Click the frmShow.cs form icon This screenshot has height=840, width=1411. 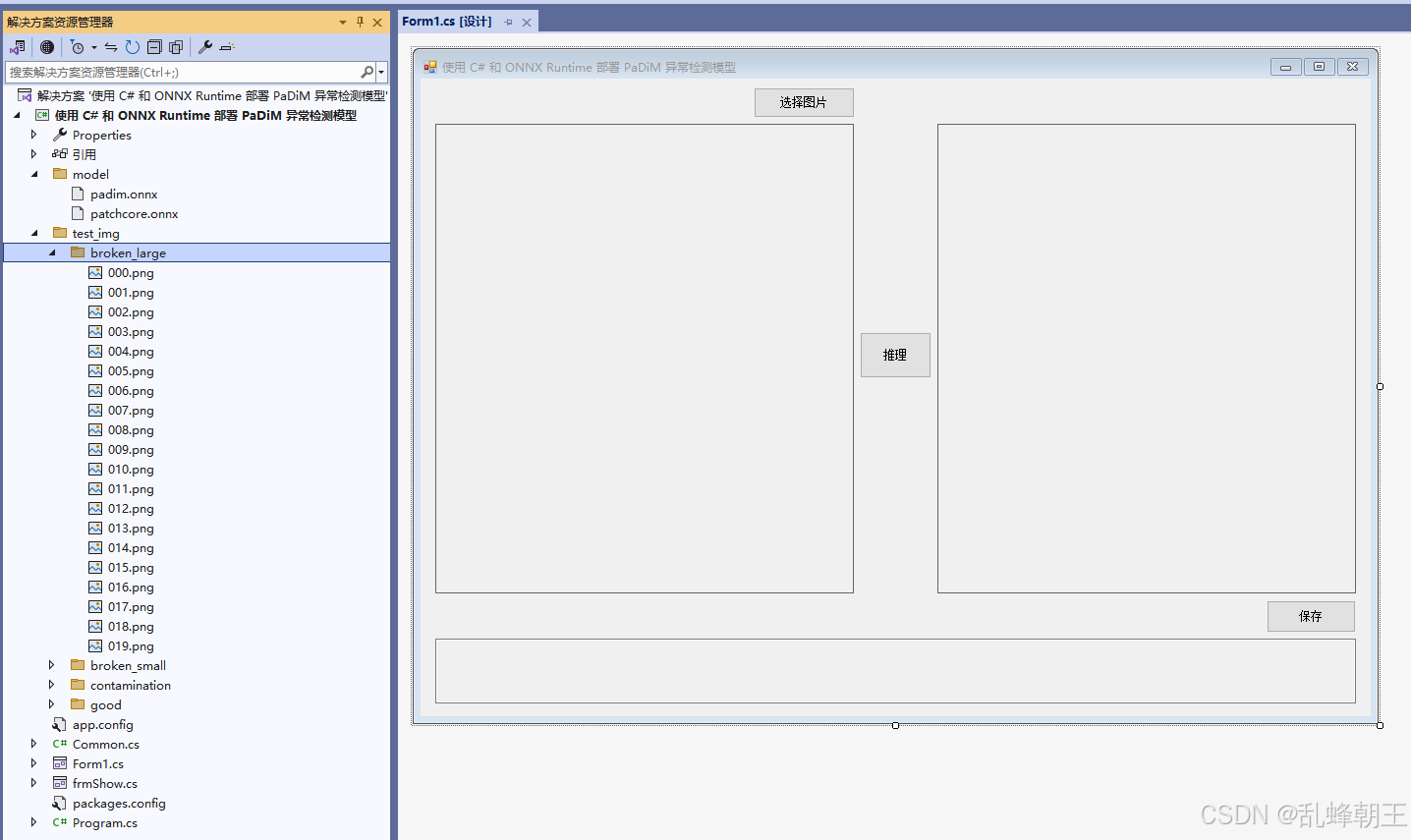60,783
